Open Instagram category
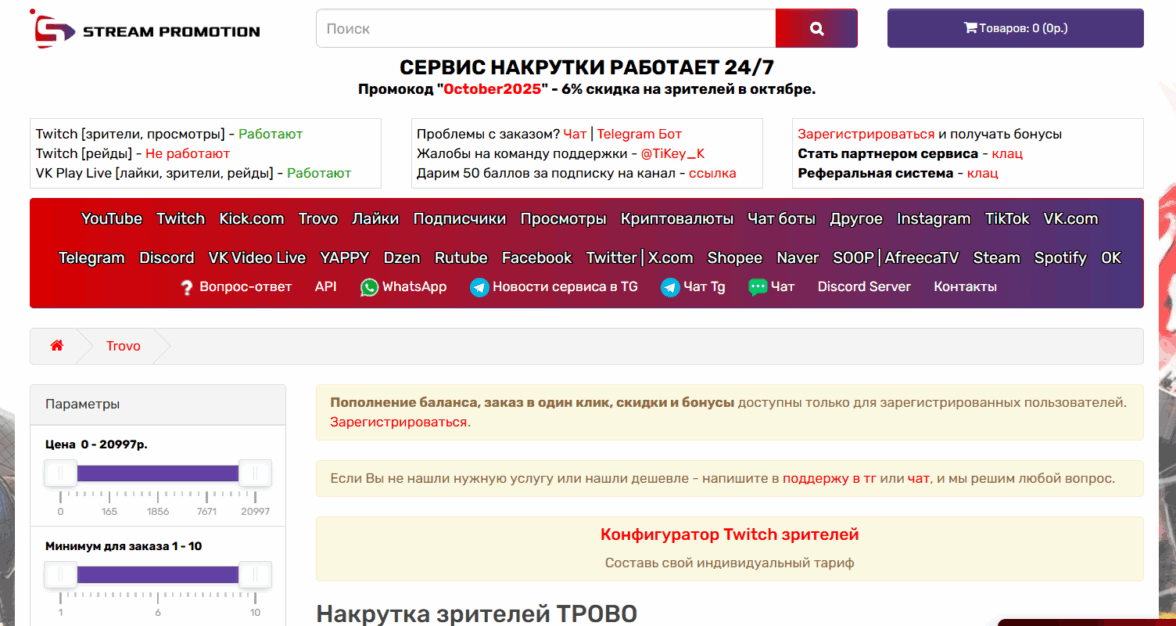This screenshot has width=1176, height=626. pyautogui.click(x=934, y=219)
